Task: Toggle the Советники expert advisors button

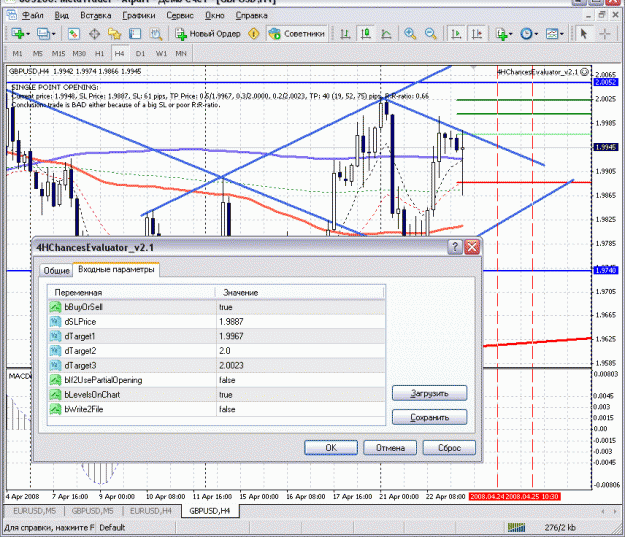Action: tap(297, 34)
